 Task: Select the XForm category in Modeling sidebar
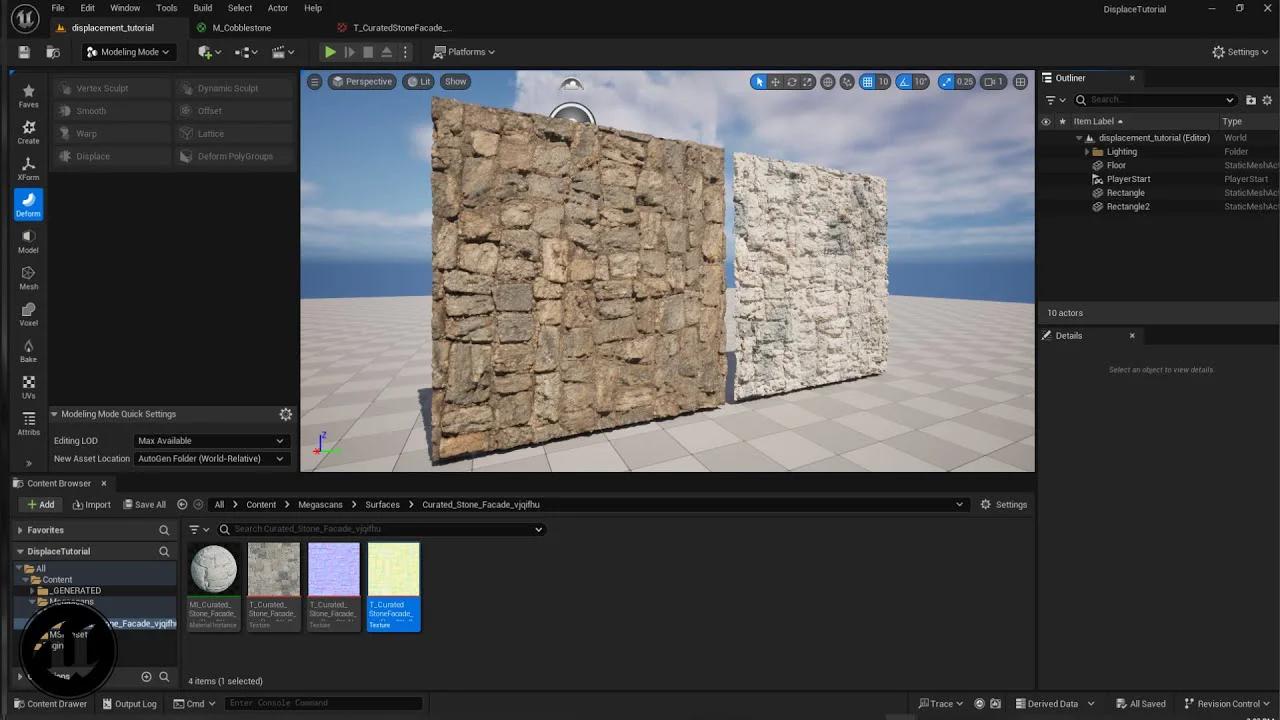pyautogui.click(x=28, y=166)
